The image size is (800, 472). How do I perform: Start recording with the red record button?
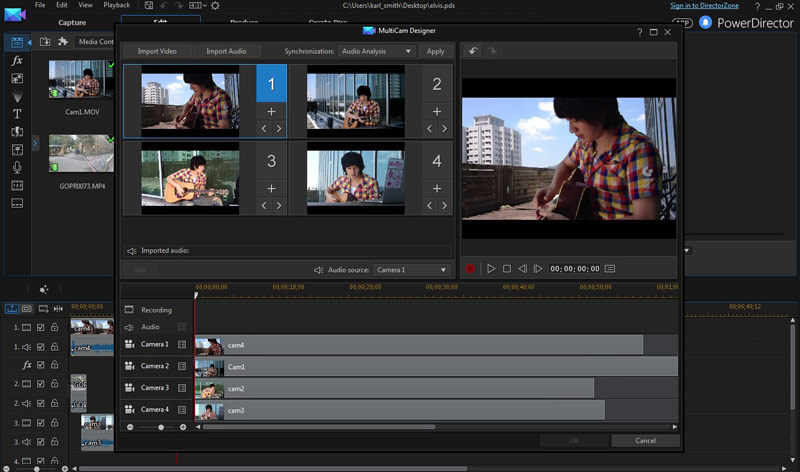pyautogui.click(x=470, y=268)
